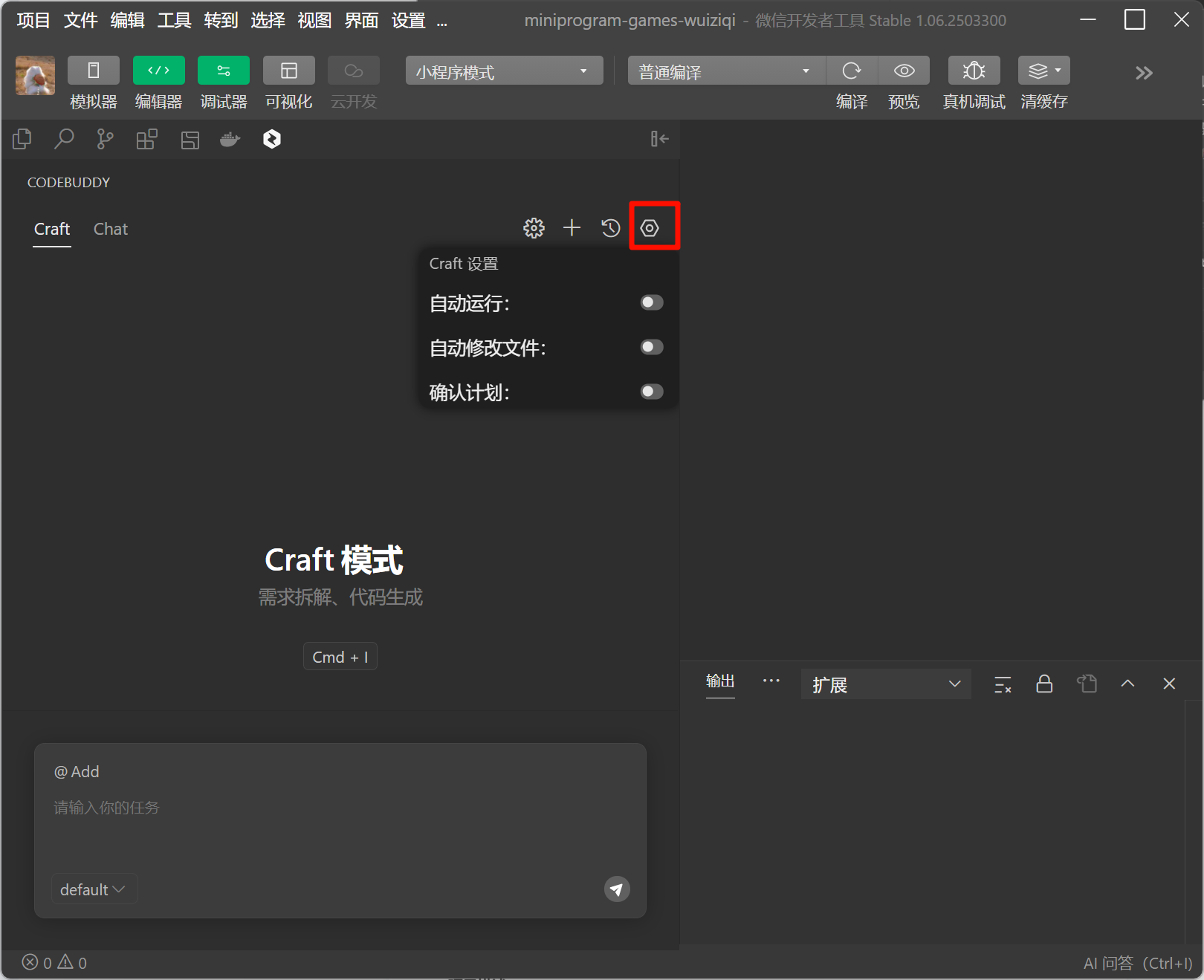Click the send message paper-plane icon
The height and width of the screenshot is (980, 1204).
coord(616,889)
